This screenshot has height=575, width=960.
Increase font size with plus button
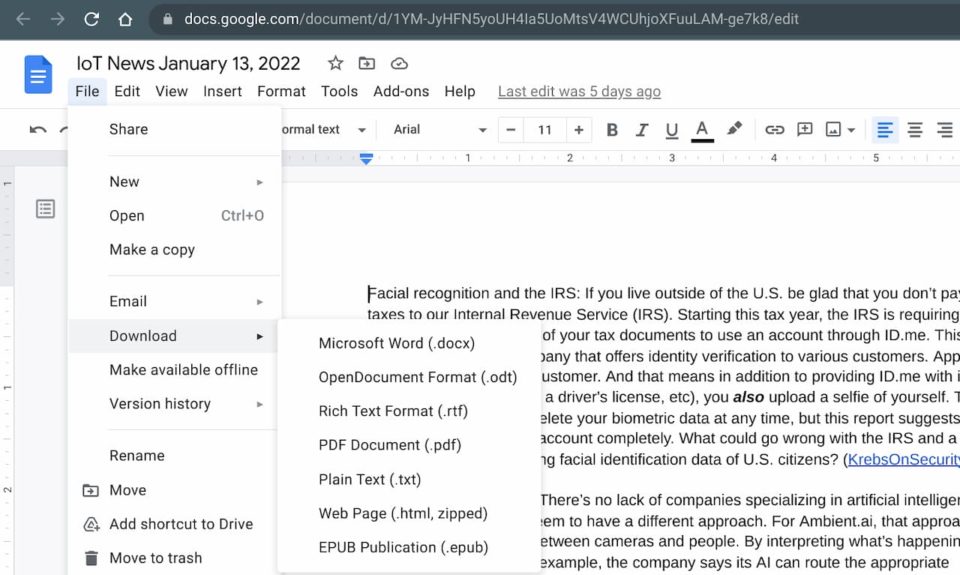[x=579, y=130]
